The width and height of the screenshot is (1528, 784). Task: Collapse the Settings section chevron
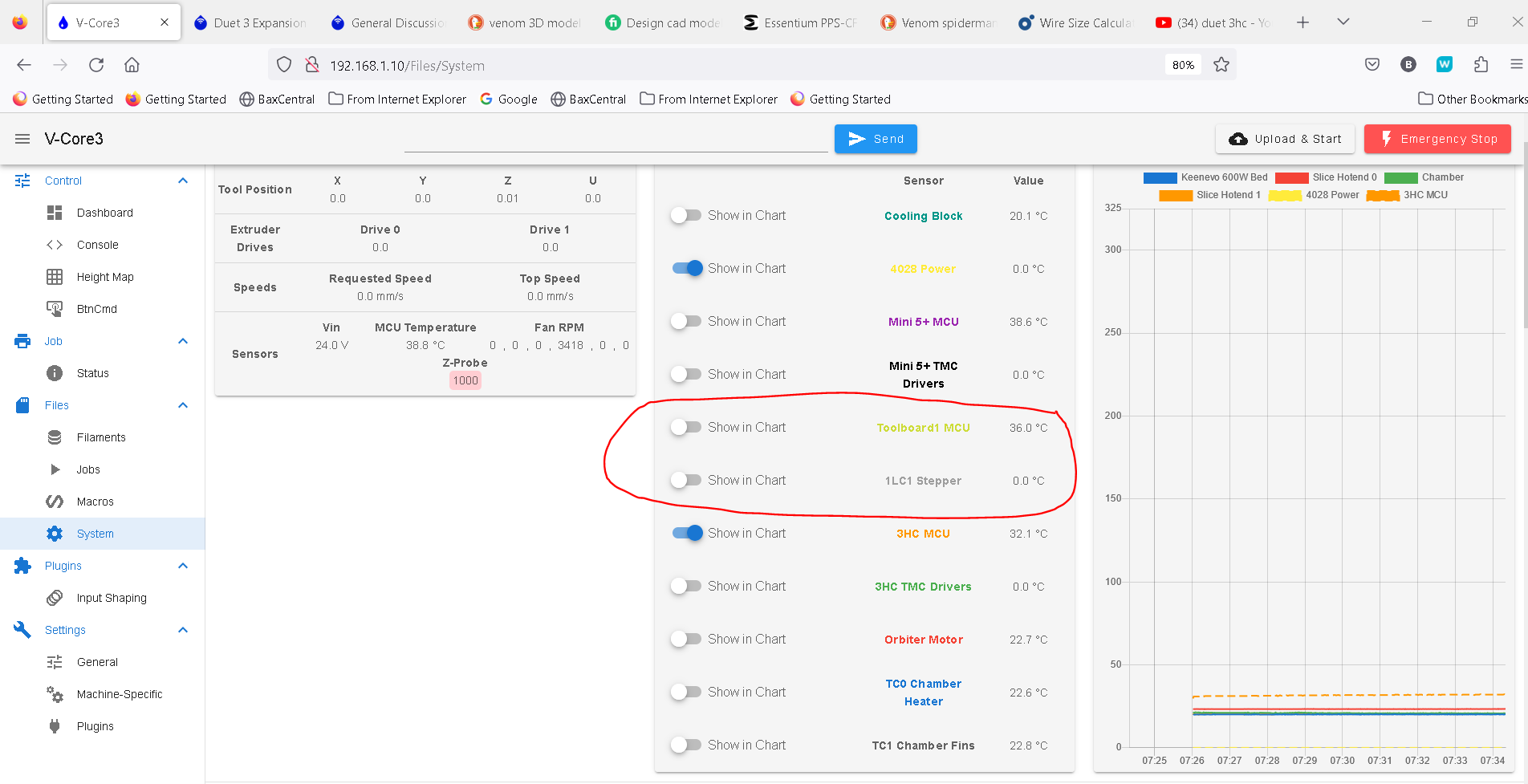(183, 630)
